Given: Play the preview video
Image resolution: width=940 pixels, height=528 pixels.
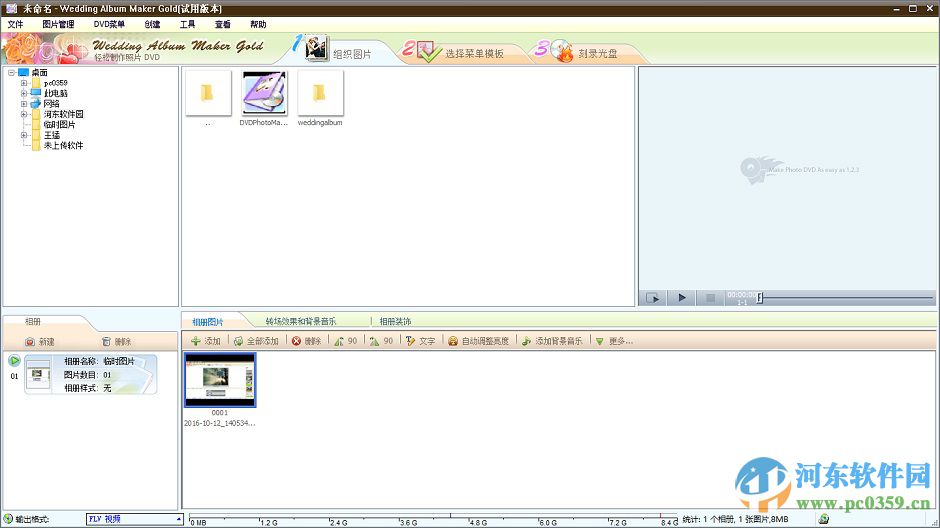Looking at the screenshot, I should pyautogui.click(x=682, y=298).
